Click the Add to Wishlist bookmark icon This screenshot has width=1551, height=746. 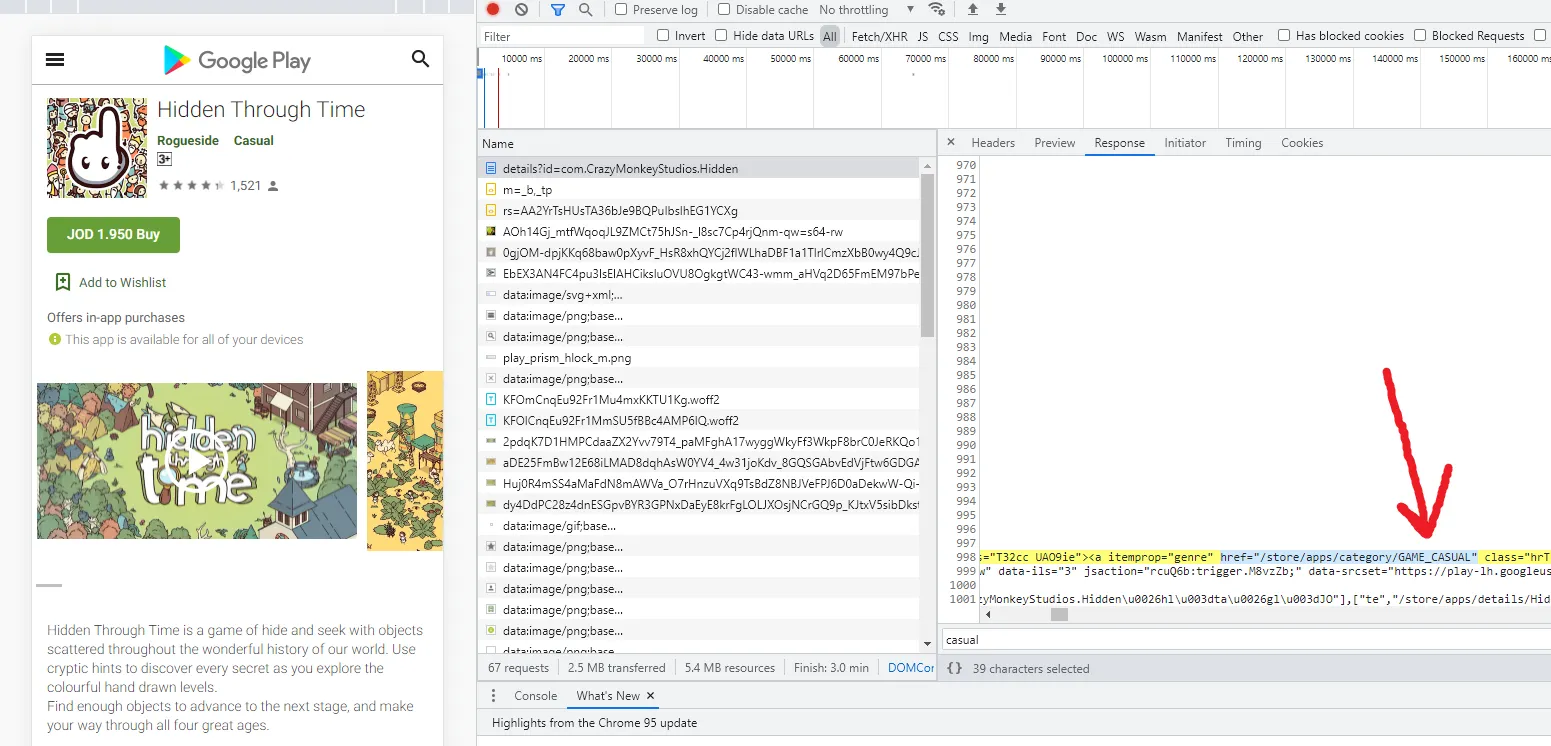(62, 282)
